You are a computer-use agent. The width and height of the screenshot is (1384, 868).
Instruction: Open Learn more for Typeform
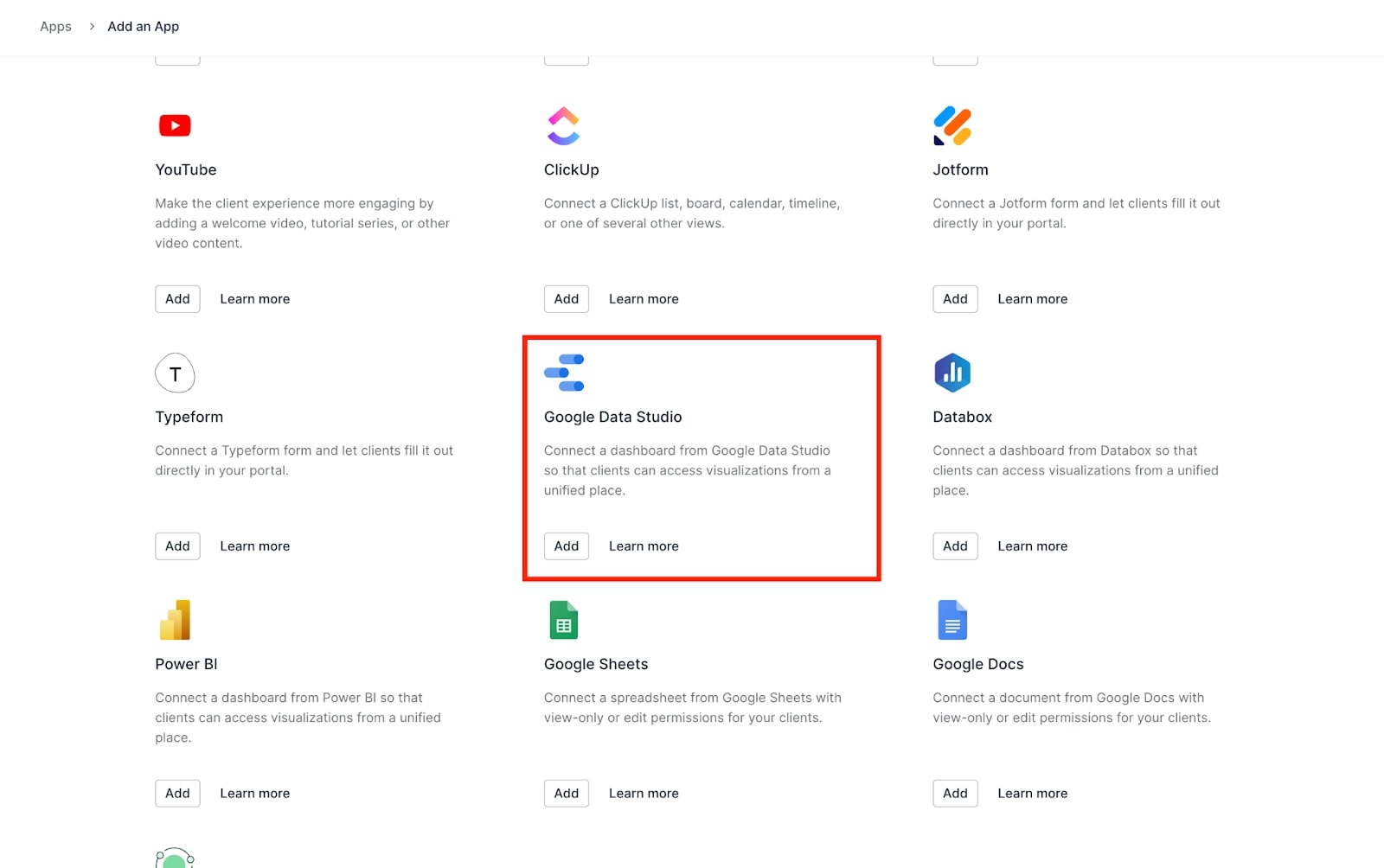pyautogui.click(x=254, y=546)
